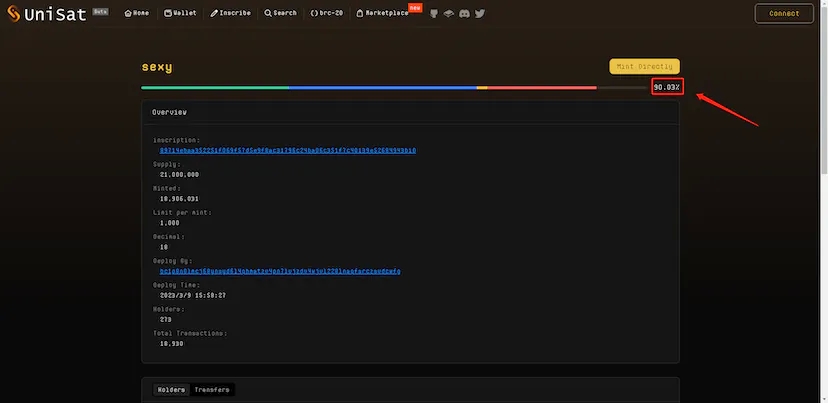Viewport: 828px width, 403px height.
Task: Open the Discord icon link
Action: click(x=464, y=13)
